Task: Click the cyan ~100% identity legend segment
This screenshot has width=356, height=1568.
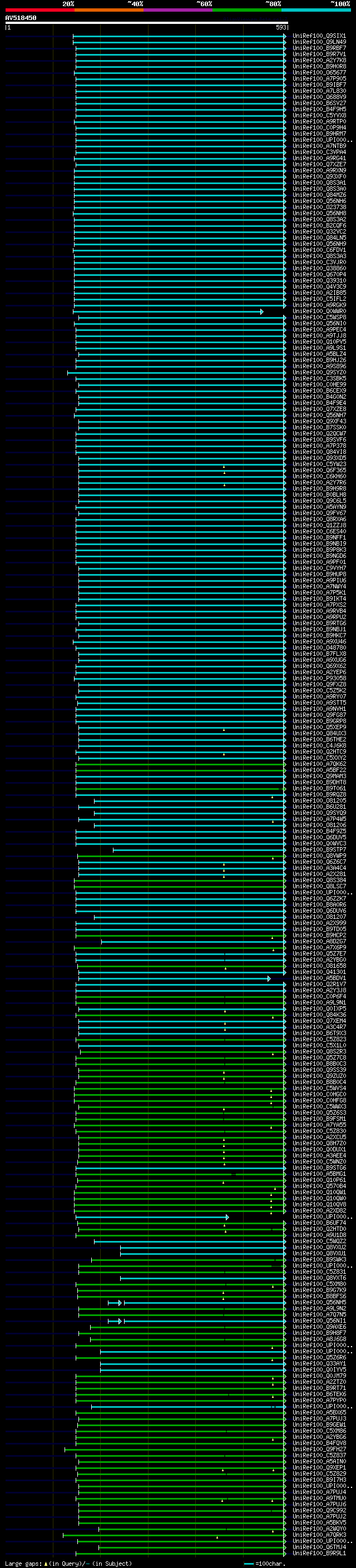Action: 316,10
